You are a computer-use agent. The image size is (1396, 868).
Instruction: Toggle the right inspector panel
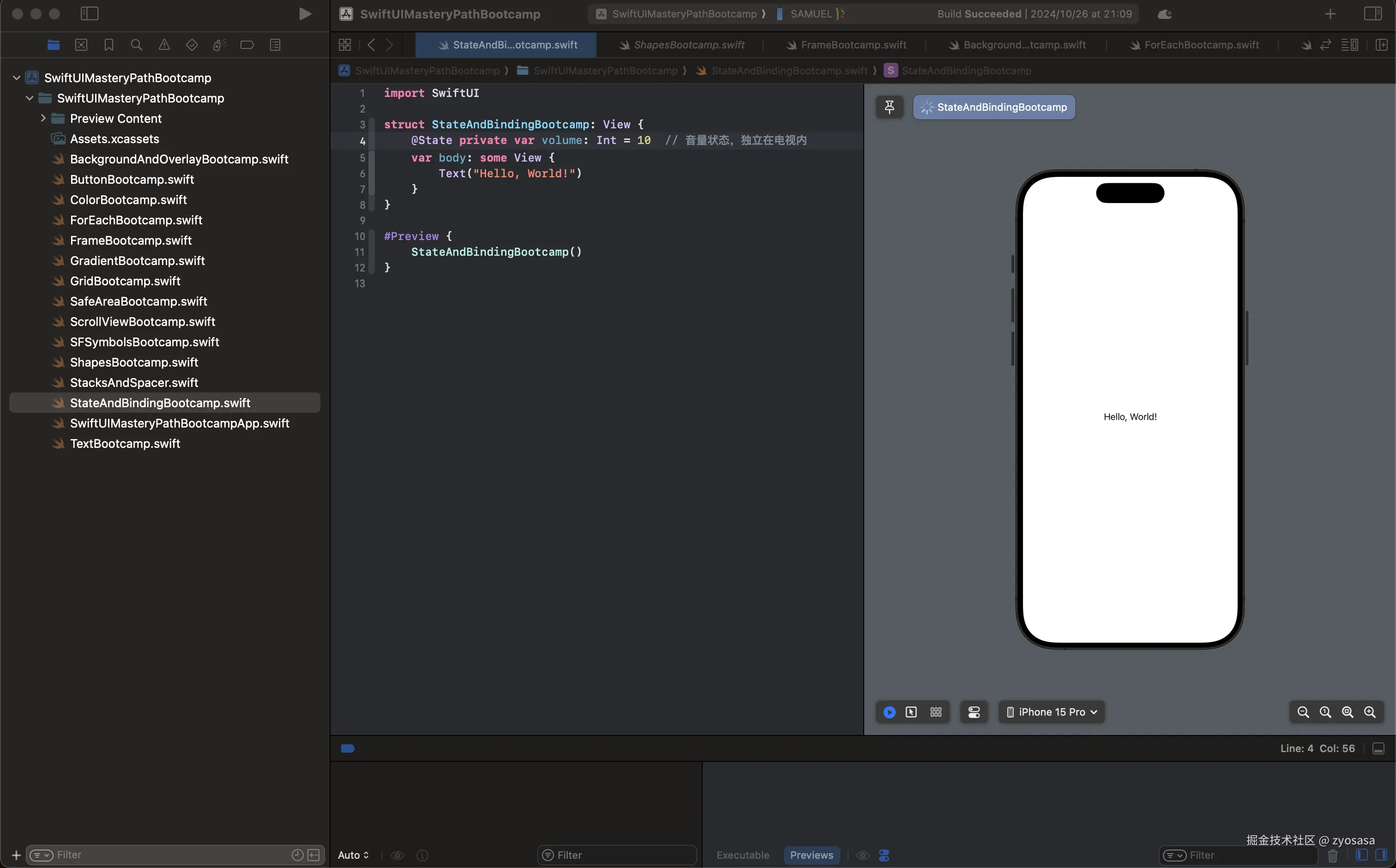click(x=1372, y=14)
